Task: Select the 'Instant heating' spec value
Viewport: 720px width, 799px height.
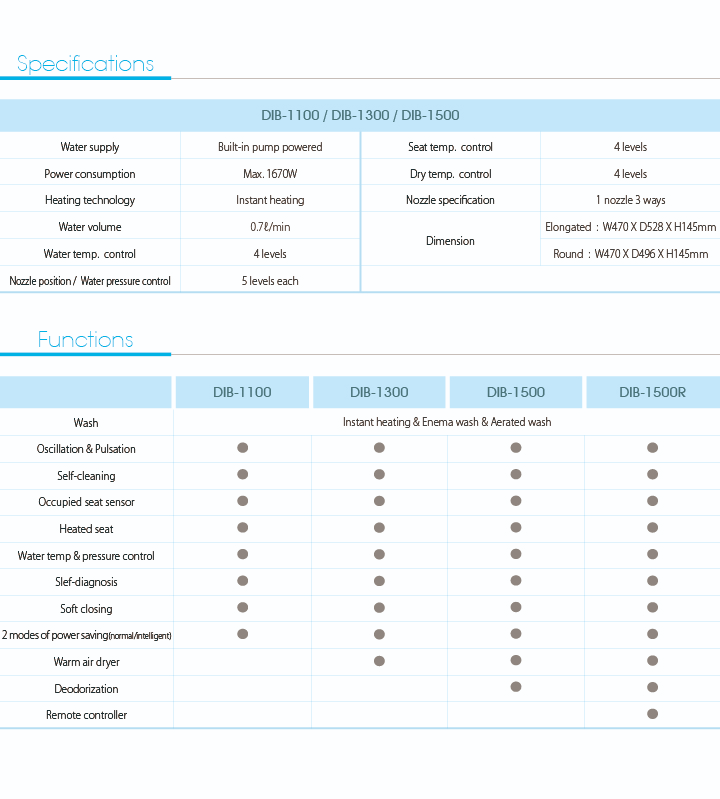Action: (270, 200)
